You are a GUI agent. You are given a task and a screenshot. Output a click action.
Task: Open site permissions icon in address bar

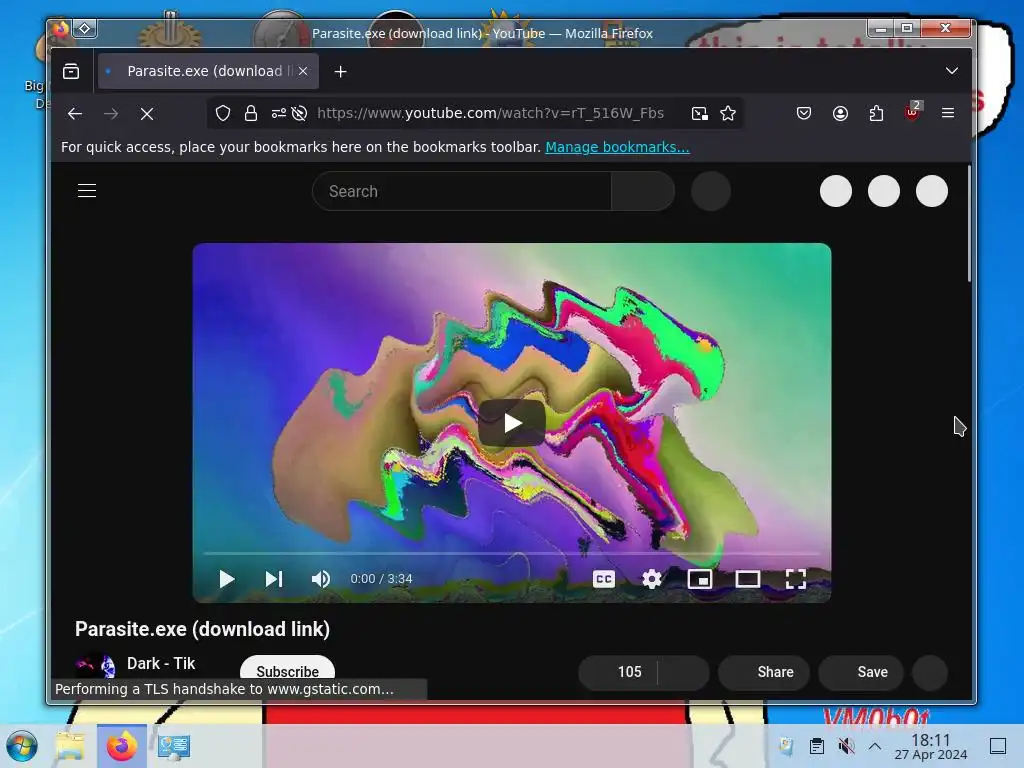click(x=279, y=114)
